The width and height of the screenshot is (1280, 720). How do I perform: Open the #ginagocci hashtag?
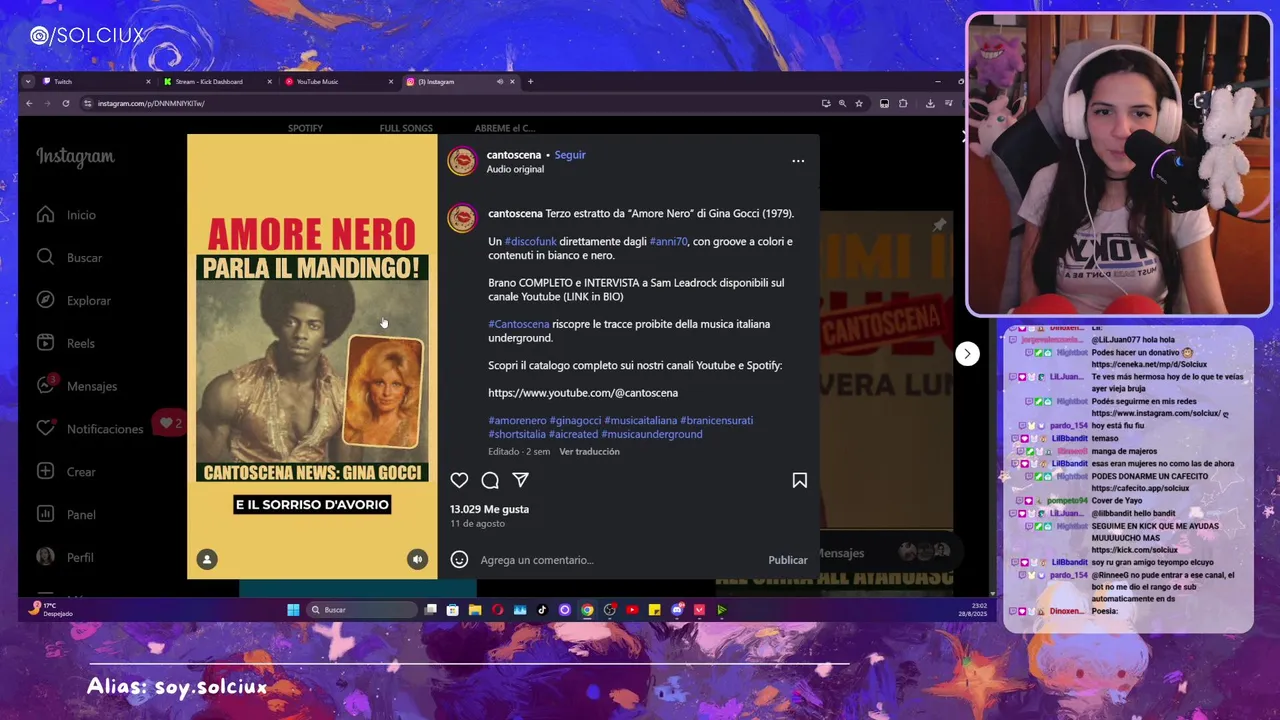575,421
